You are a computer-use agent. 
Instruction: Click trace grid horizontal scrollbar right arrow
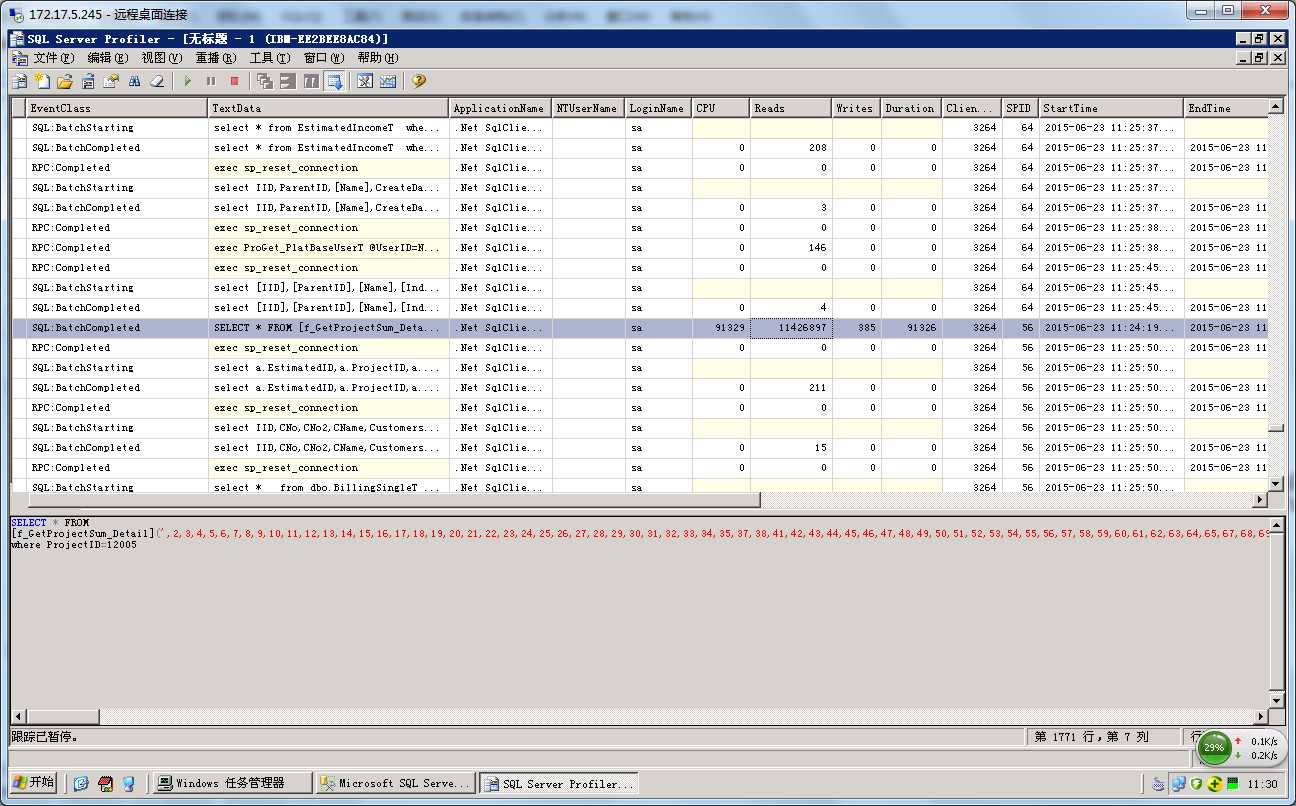pos(1259,499)
